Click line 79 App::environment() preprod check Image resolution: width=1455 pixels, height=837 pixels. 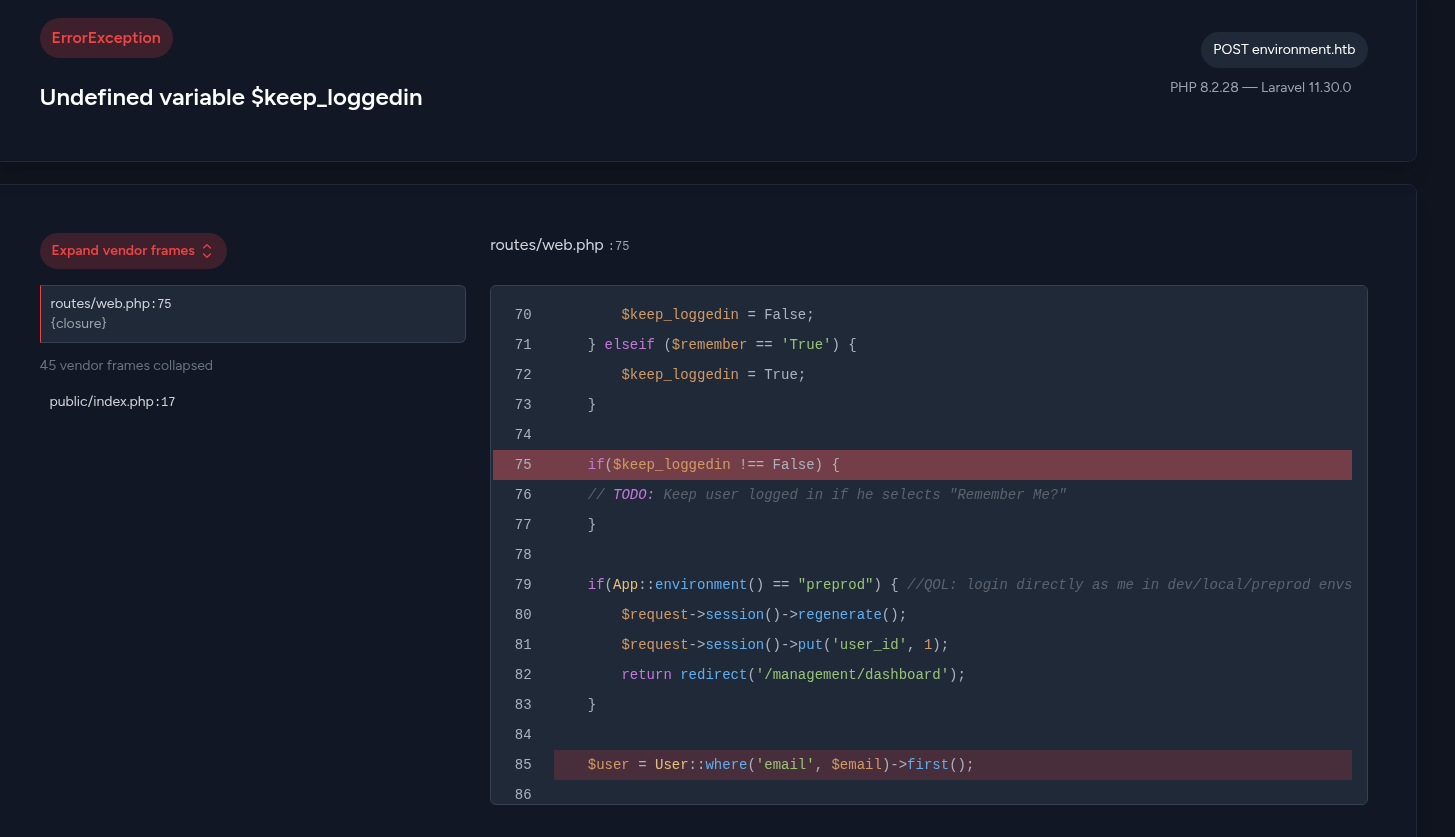743,585
